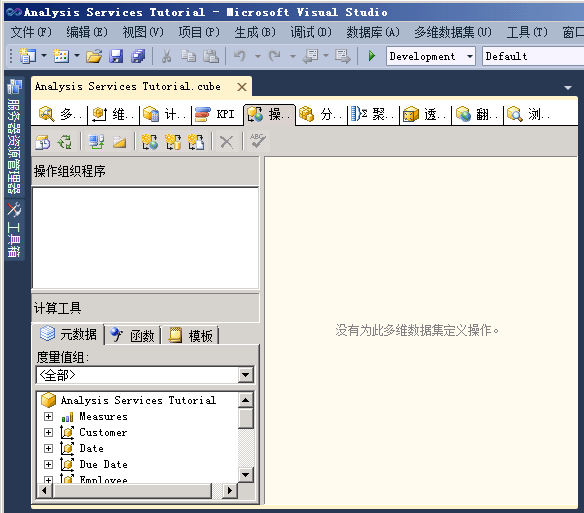Open the active files dropdown arrow

(568, 88)
